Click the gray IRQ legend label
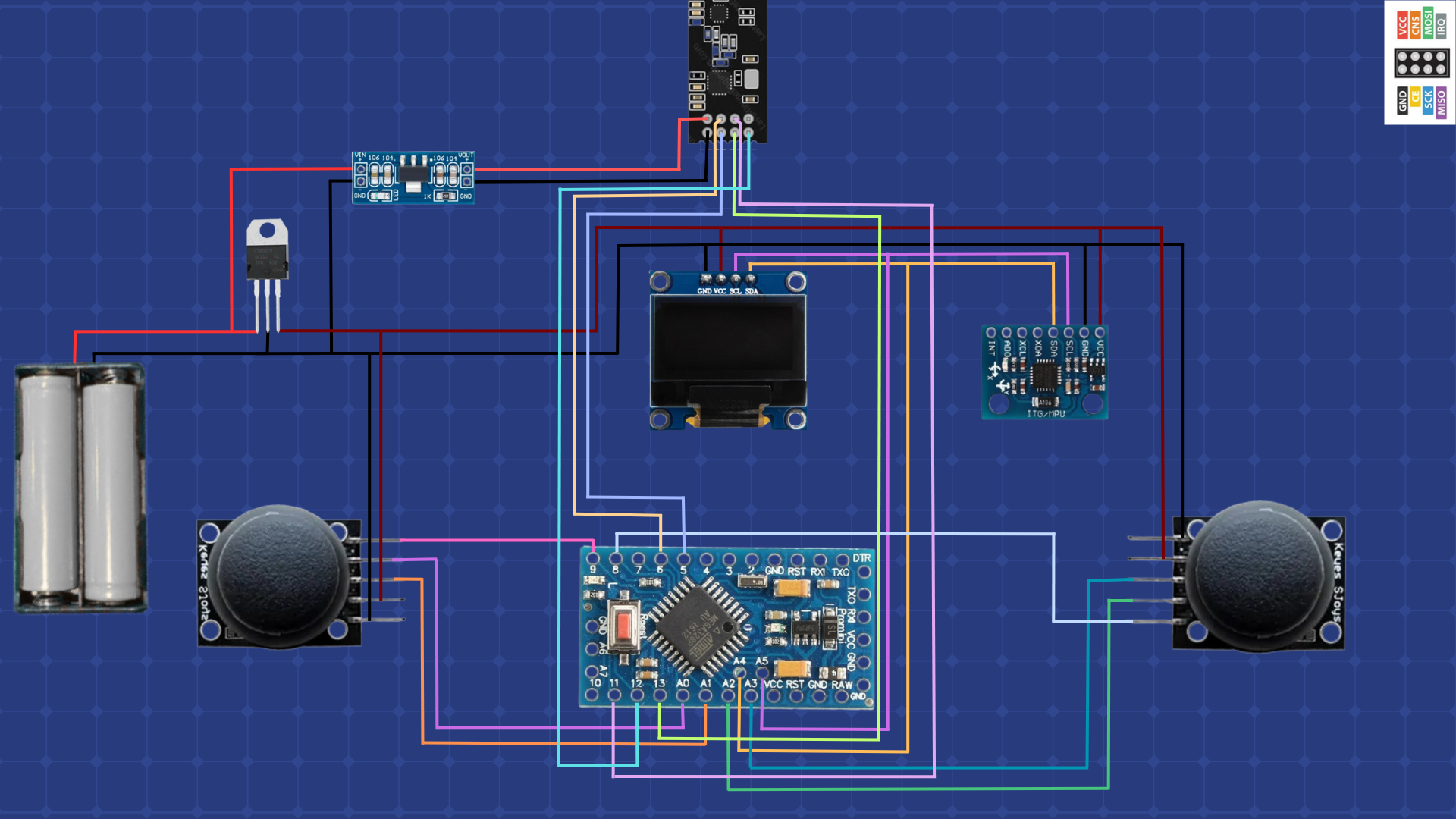1456x819 pixels. [x=1441, y=27]
